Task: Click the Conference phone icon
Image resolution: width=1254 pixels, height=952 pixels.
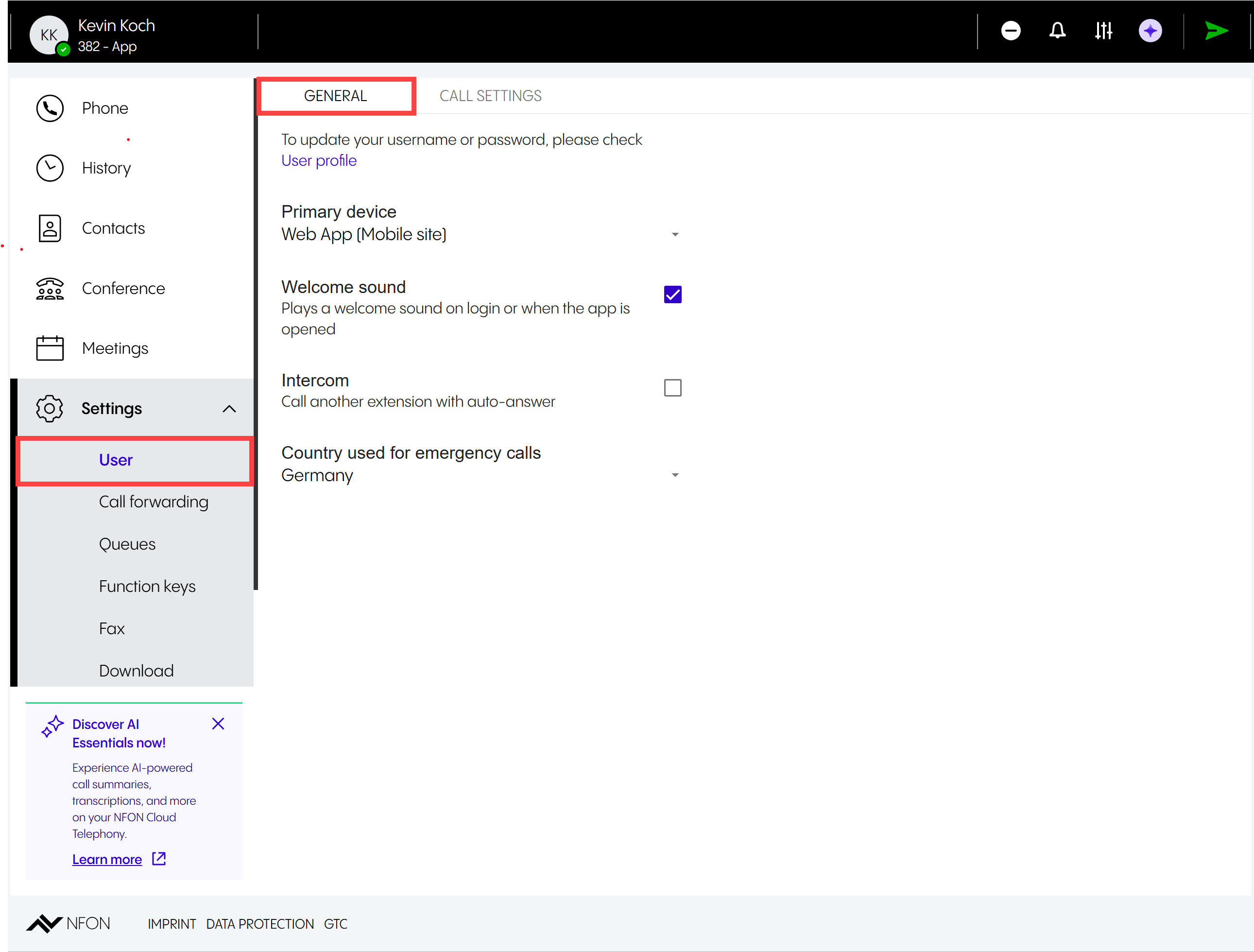Action: pyautogui.click(x=50, y=289)
